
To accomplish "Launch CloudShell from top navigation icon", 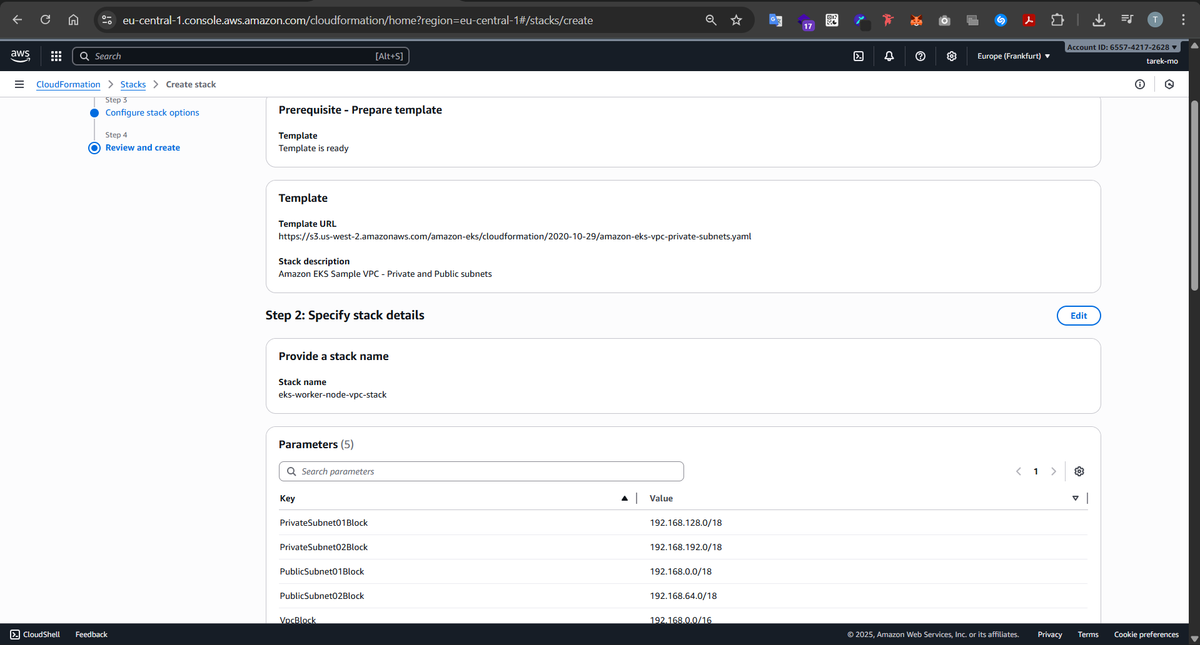I will pyautogui.click(x=858, y=56).
